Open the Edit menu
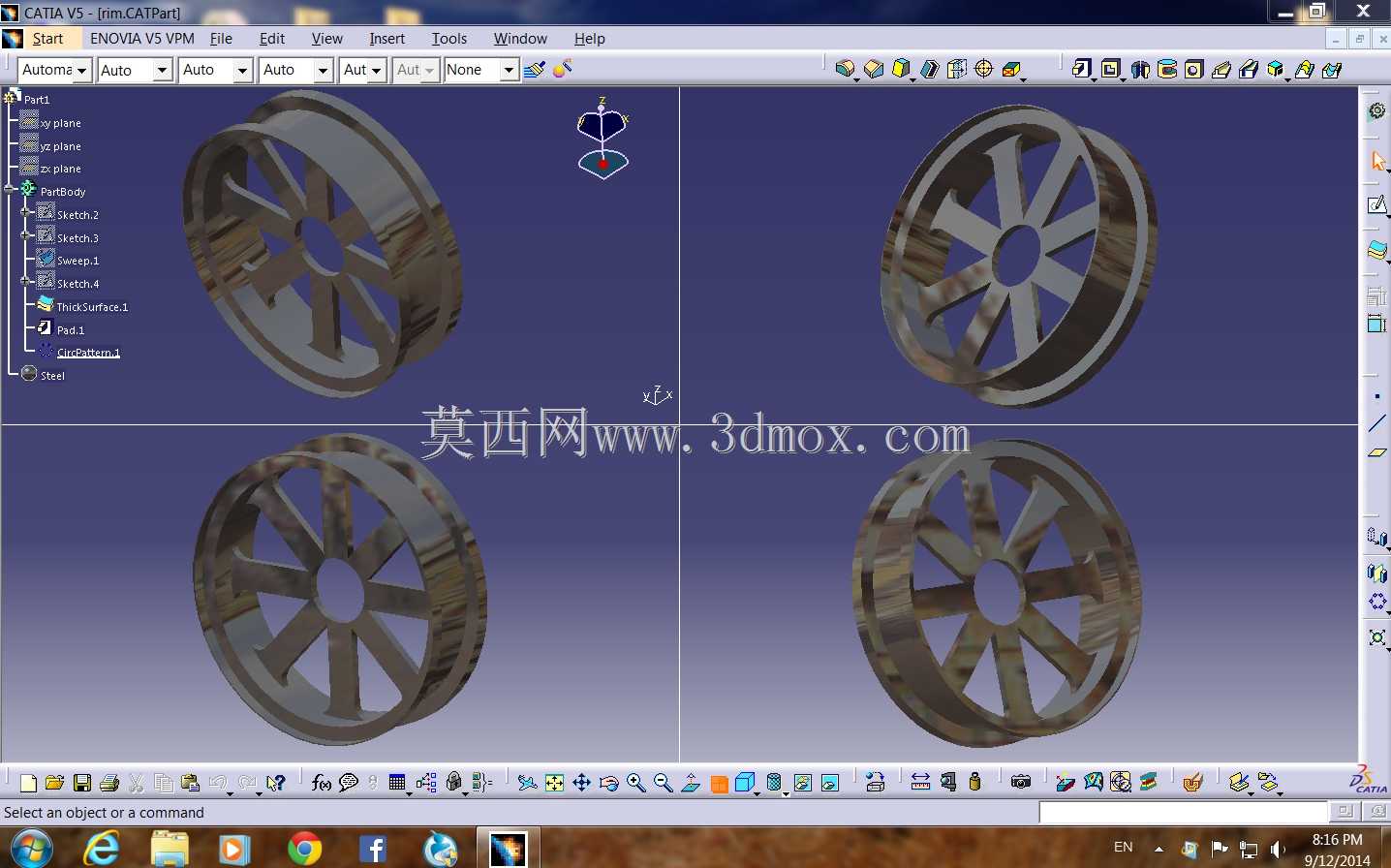Screen dimensions: 1391x868 click(x=272, y=39)
